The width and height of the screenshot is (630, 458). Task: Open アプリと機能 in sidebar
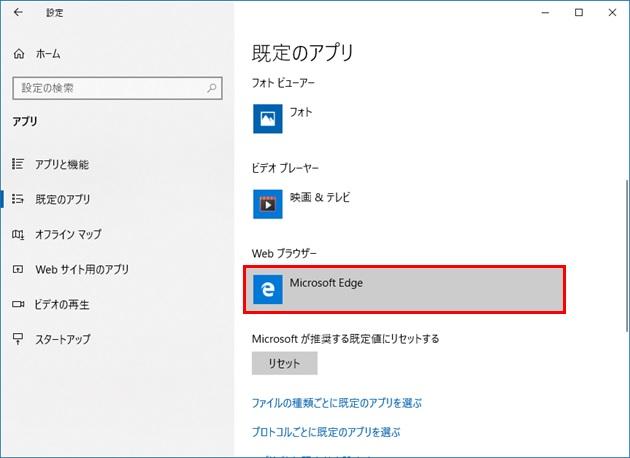(x=62, y=164)
